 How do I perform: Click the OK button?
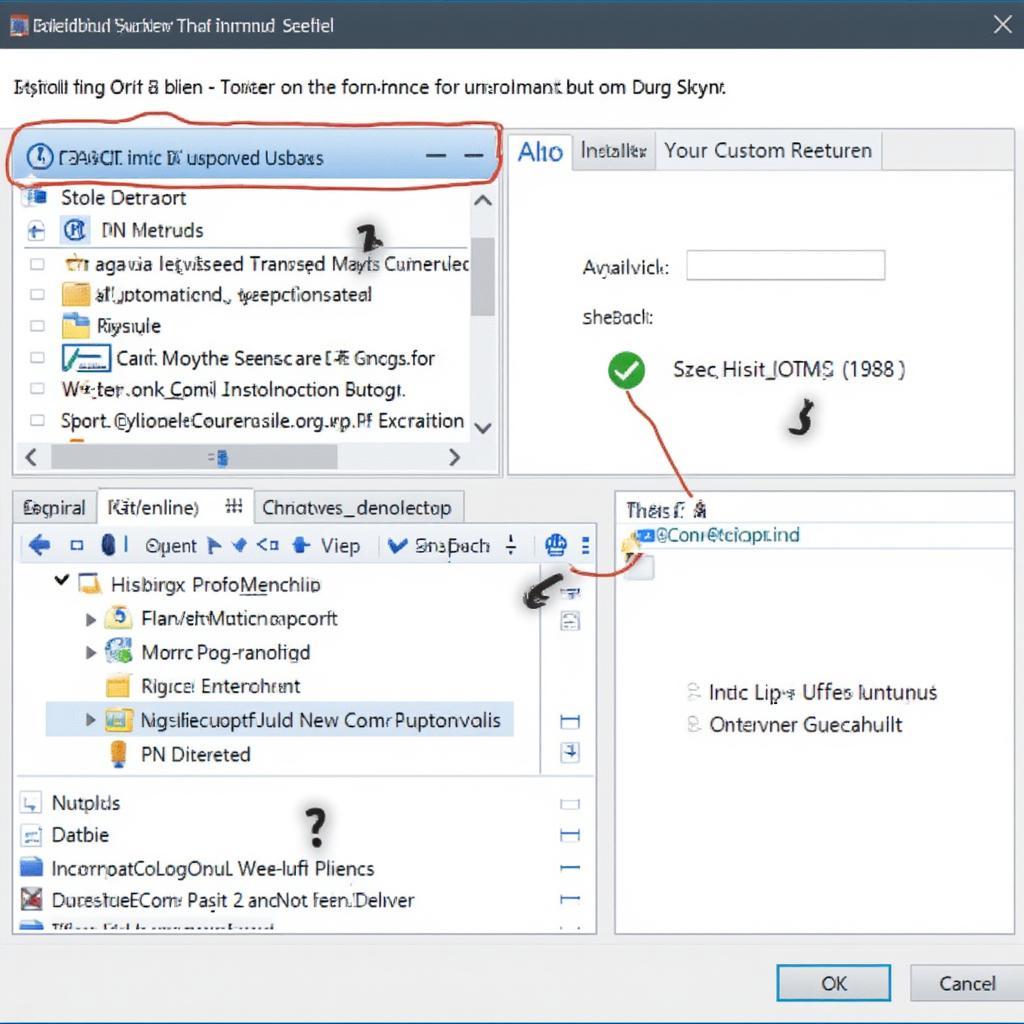pos(833,983)
